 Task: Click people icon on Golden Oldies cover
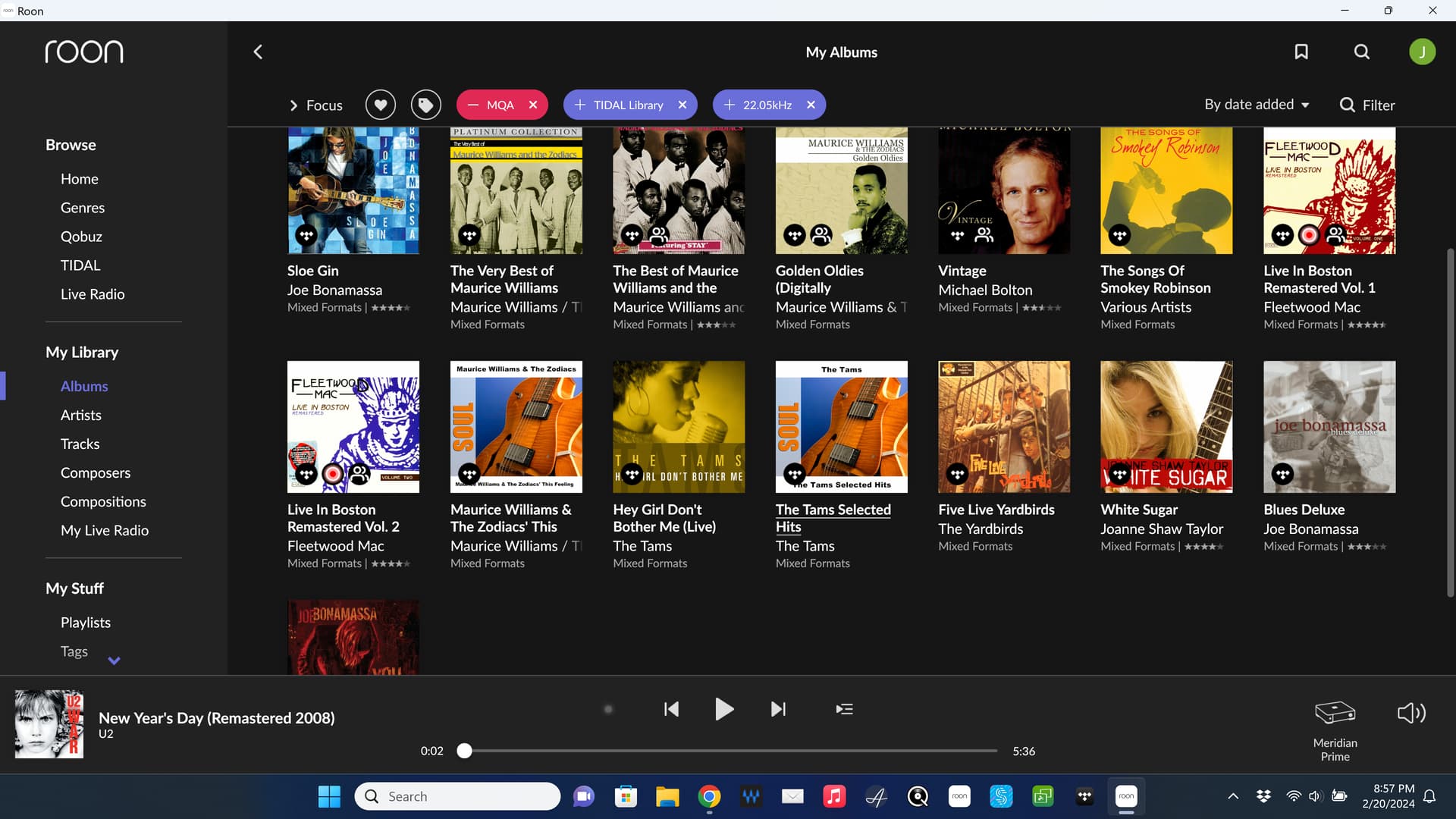point(821,236)
